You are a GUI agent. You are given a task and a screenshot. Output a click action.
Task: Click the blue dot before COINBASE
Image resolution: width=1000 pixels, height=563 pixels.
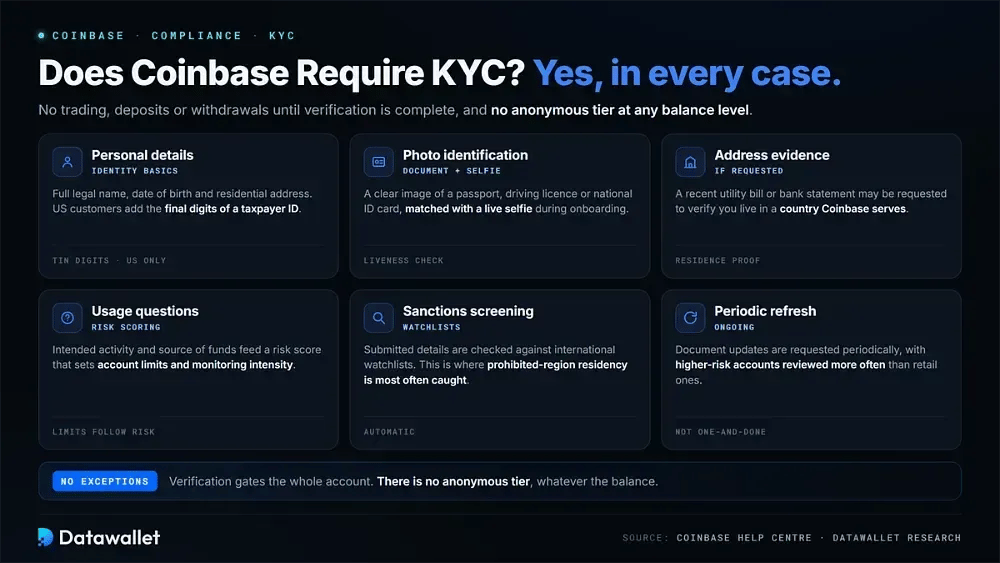pos(41,36)
